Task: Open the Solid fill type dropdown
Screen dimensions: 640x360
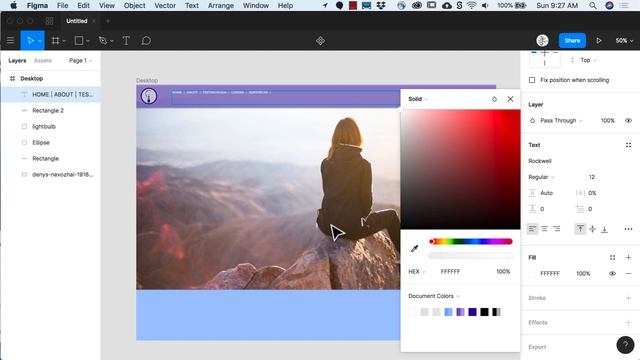Action: tap(418, 99)
